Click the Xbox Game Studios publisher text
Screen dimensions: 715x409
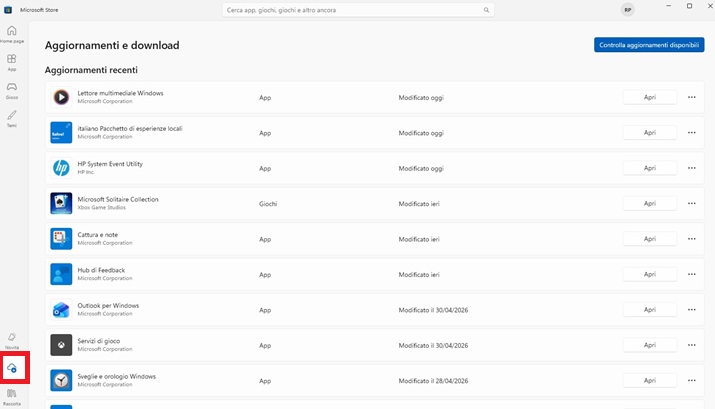coord(101,207)
